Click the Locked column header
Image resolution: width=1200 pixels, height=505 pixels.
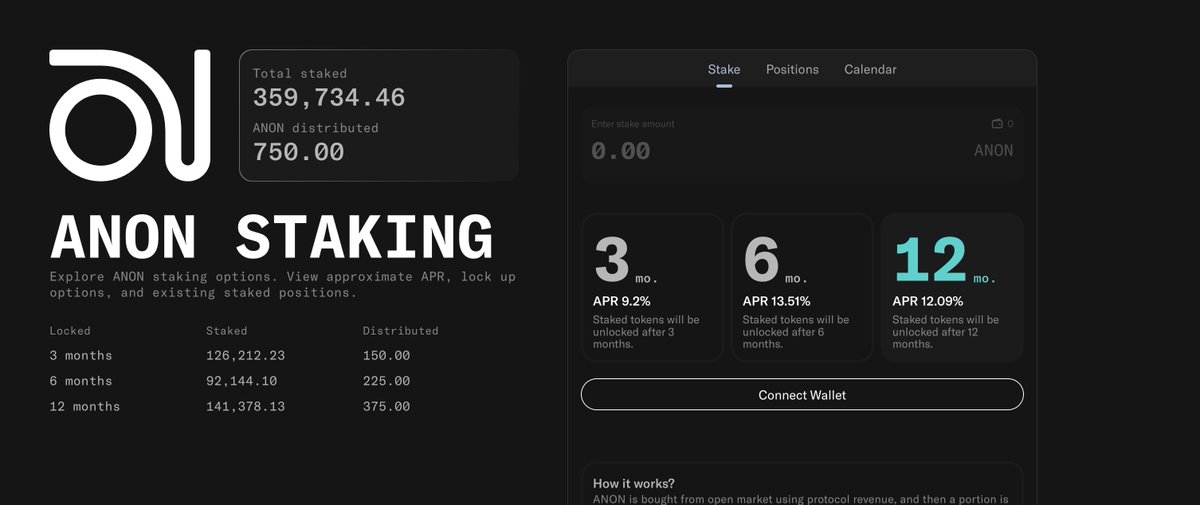pyautogui.click(x=70, y=330)
